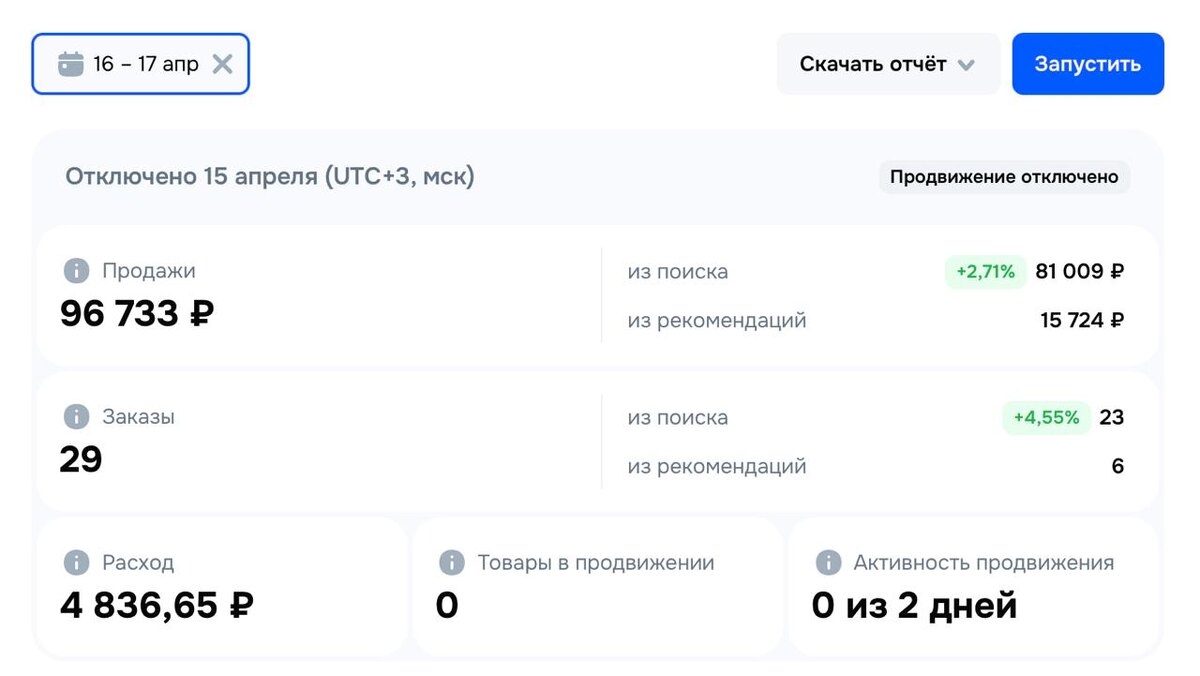
Task: Click the +4,55% orders growth badge
Action: [1046, 417]
